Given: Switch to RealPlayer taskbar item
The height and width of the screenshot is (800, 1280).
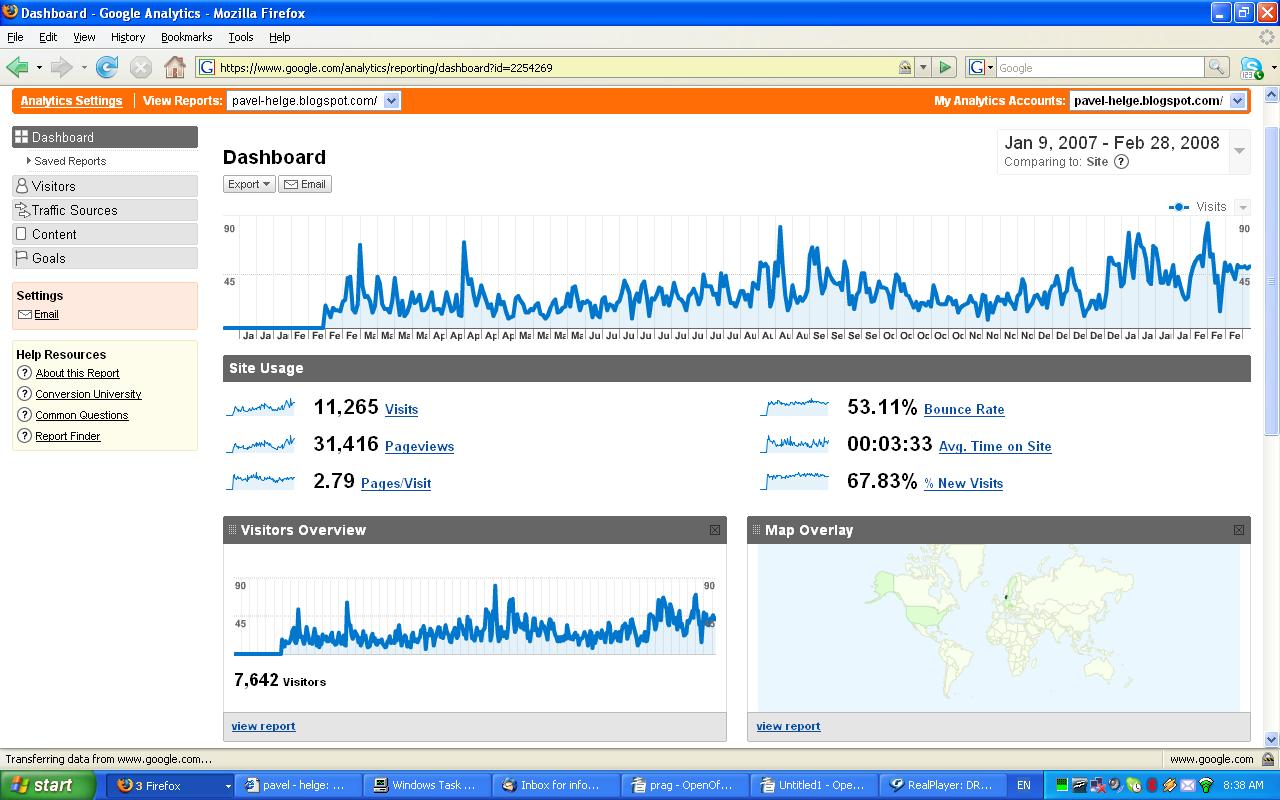Looking at the screenshot, I should click(x=944, y=785).
